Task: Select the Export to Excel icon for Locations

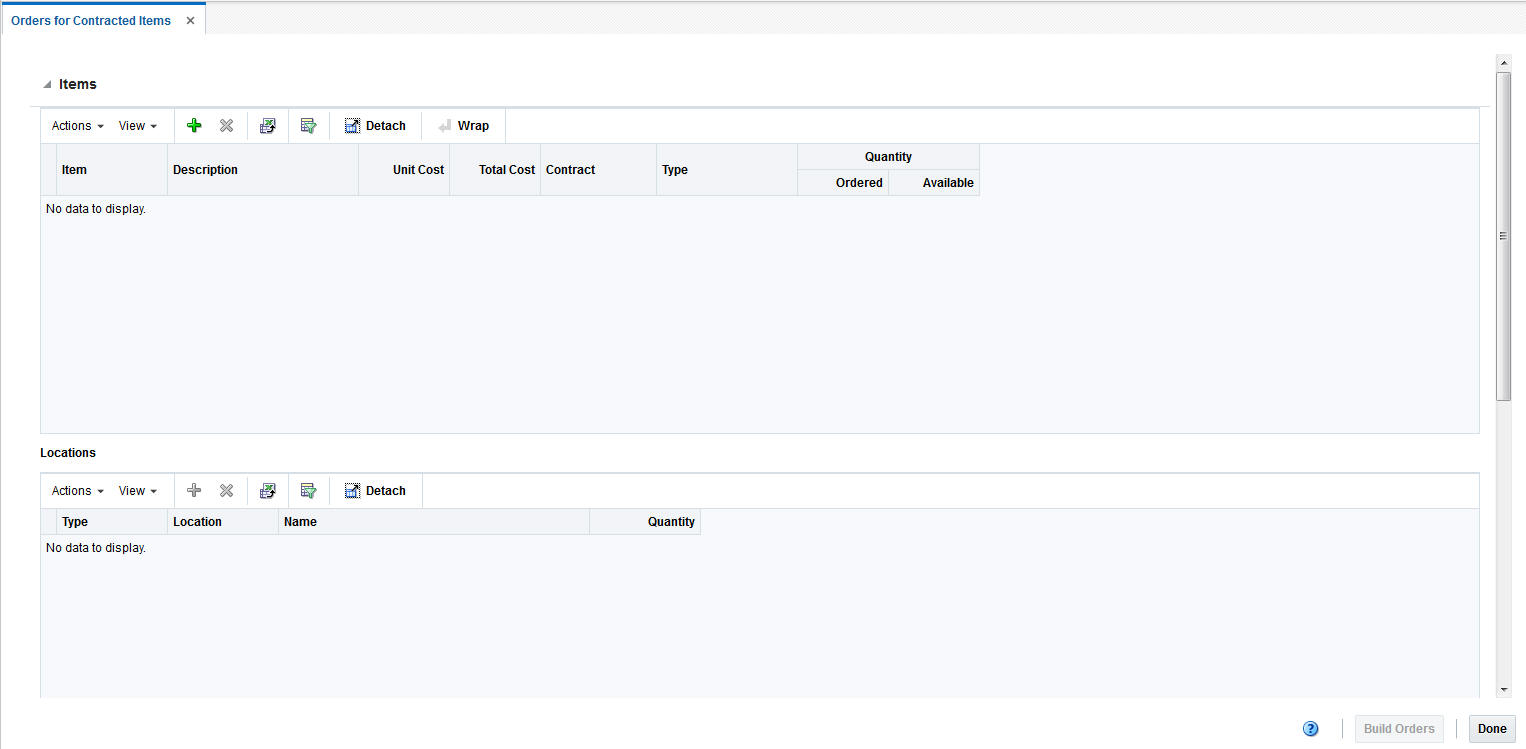Action: click(267, 490)
